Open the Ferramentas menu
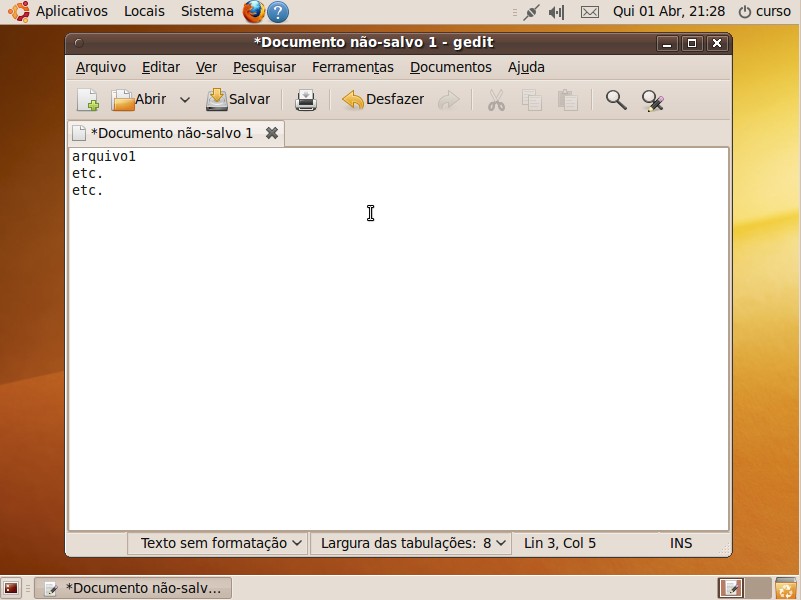This screenshot has height=600, width=801. coord(353,67)
